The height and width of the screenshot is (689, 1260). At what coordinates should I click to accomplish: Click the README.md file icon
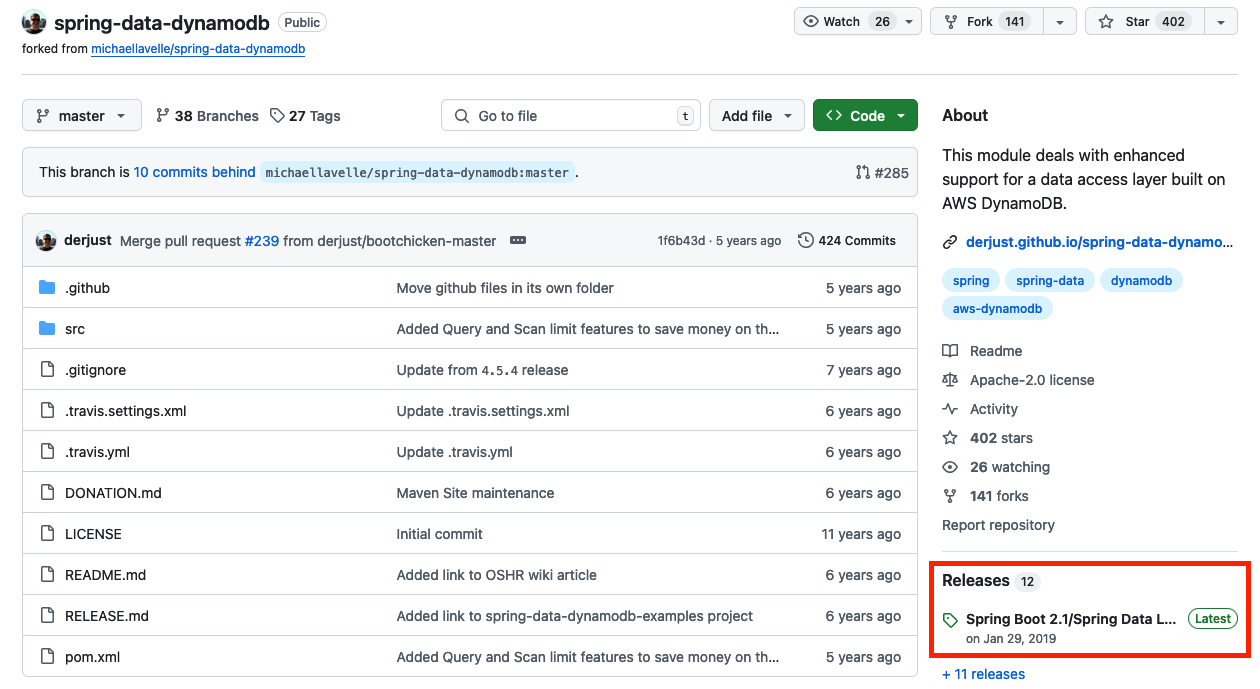coord(47,575)
